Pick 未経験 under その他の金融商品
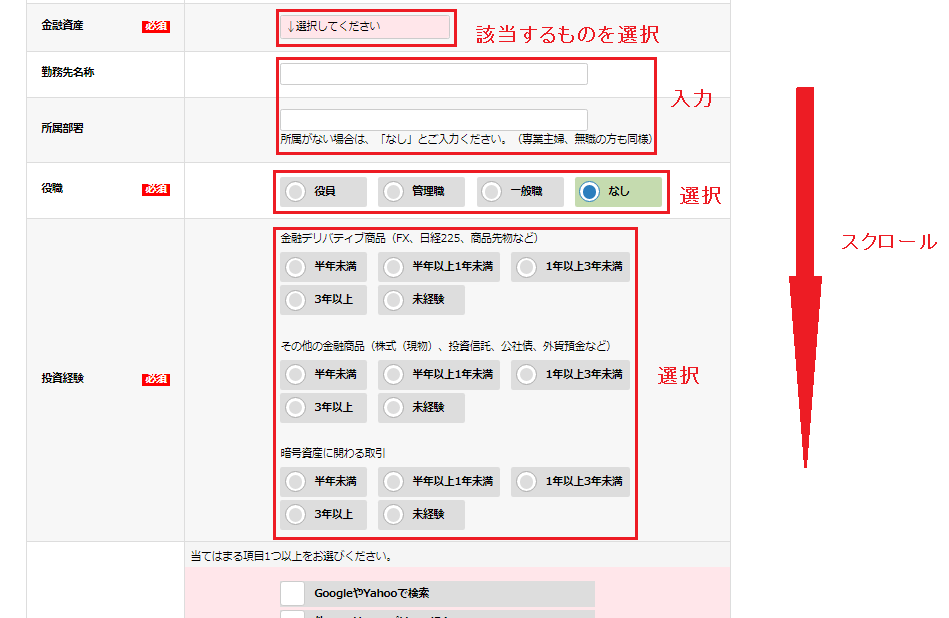 [x=394, y=408]
